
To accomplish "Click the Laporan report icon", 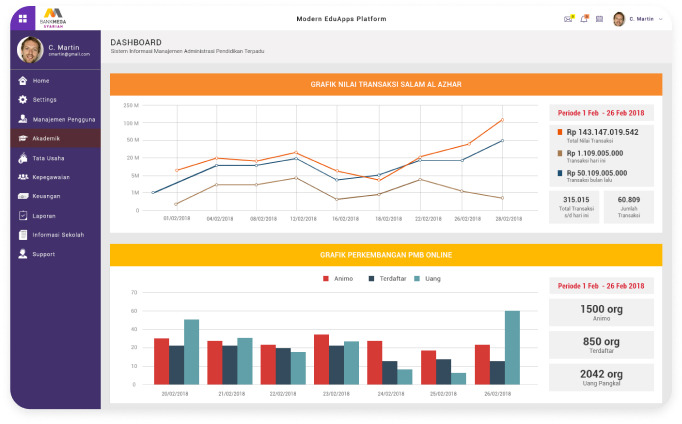I will coord(23,215).
